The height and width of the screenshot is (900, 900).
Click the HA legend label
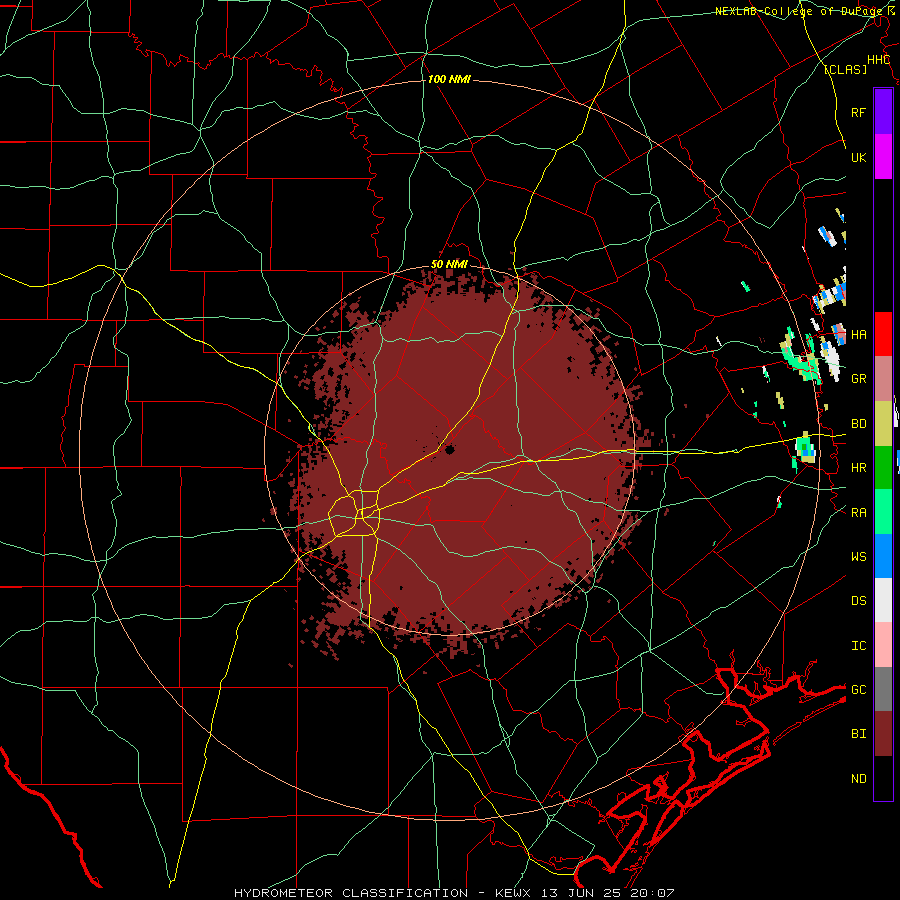858,334
